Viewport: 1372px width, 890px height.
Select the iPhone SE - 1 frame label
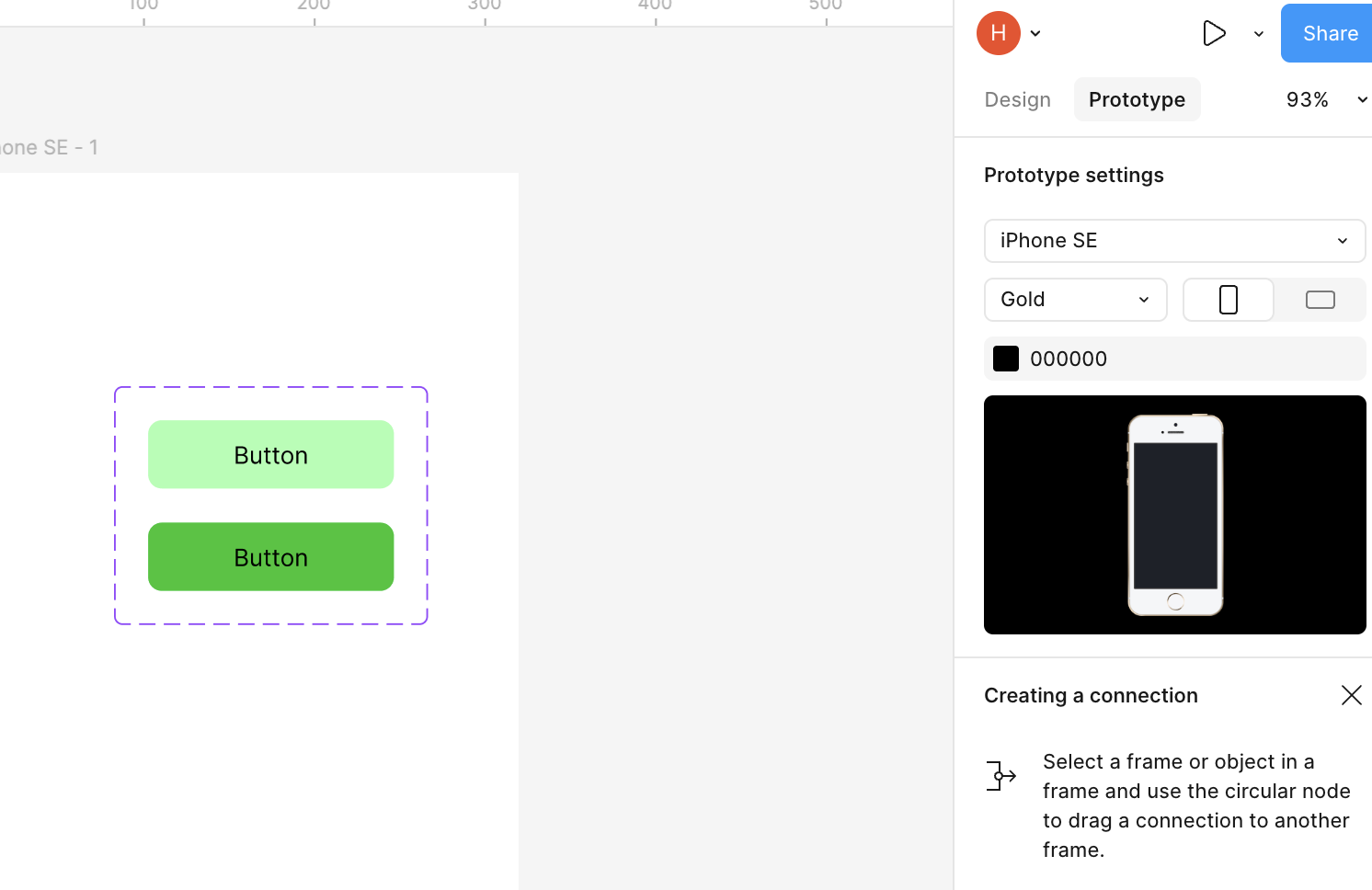[x=50, y=147]
